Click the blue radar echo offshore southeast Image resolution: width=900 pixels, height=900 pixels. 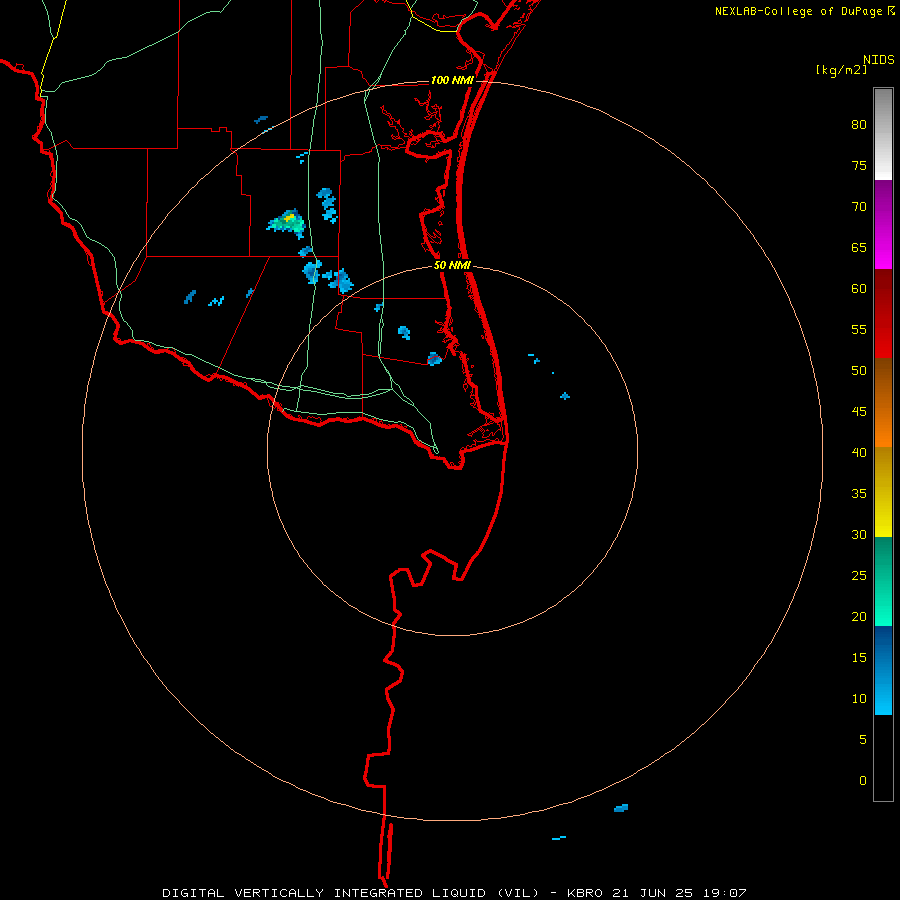tap(621, 808)
